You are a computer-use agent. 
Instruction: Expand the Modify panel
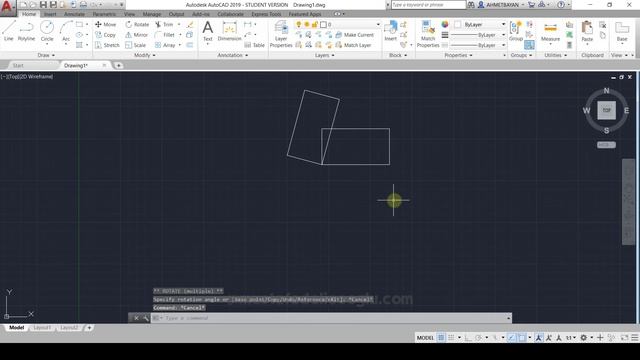click(144, 55)
